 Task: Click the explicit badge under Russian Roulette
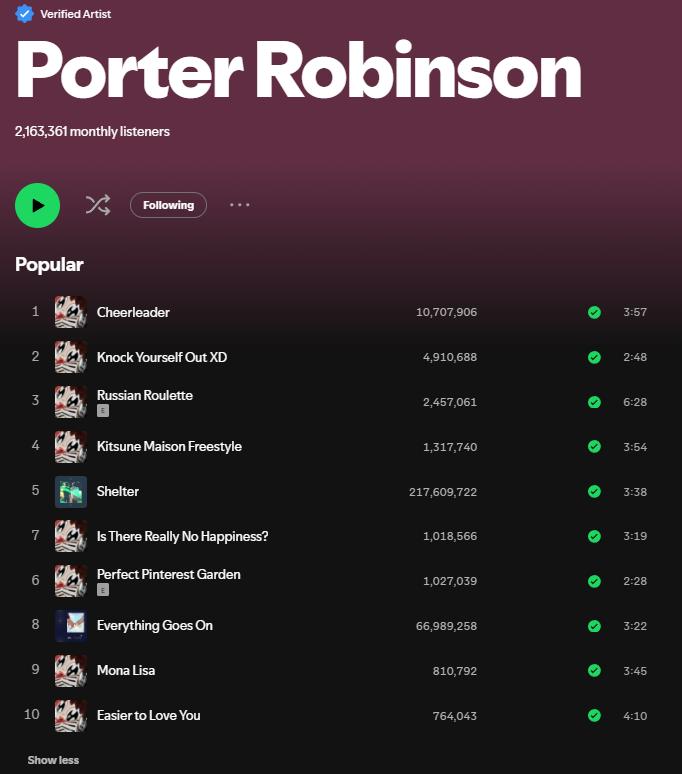coord(103,411)
